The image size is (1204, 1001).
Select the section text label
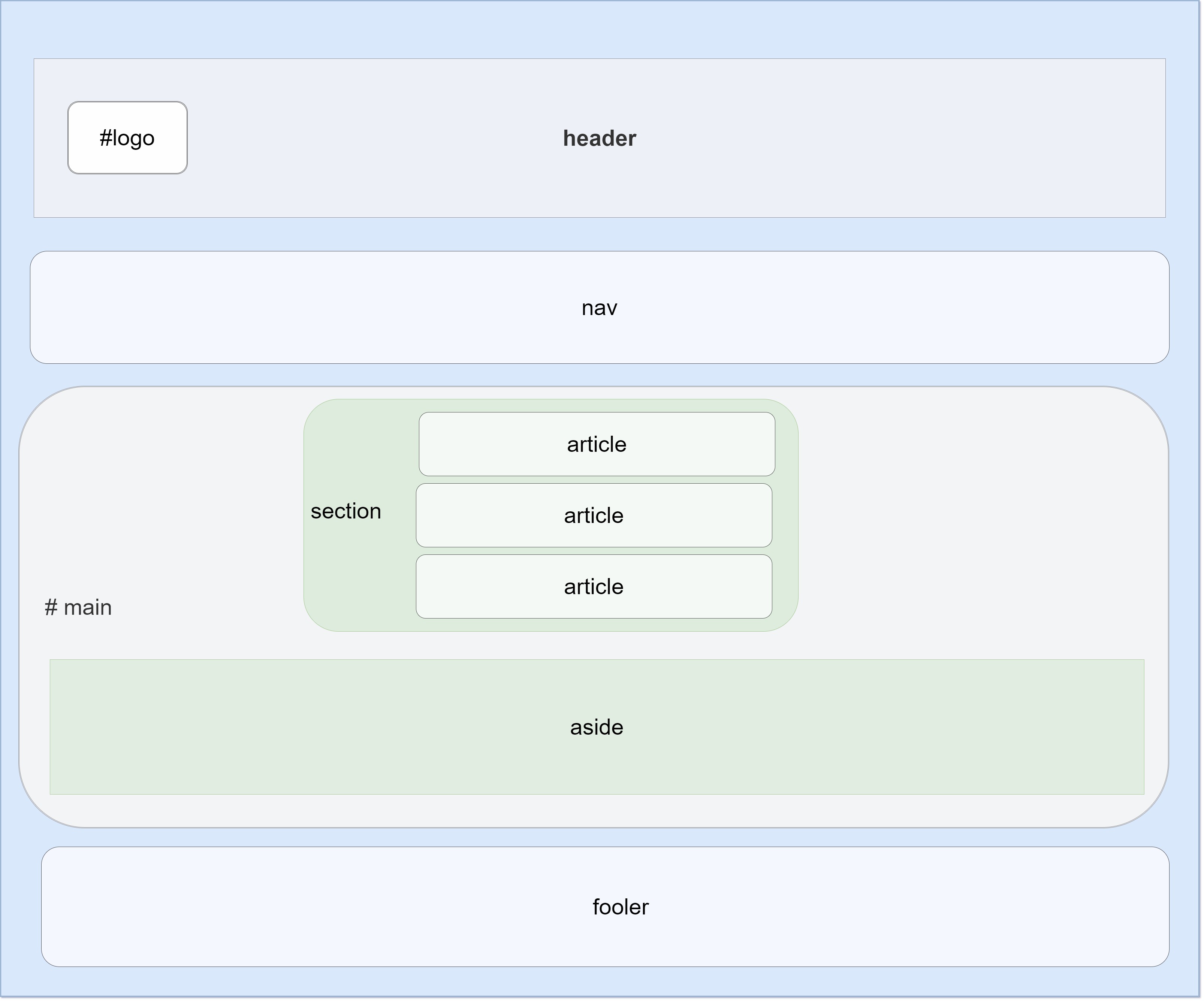(x=346, y=511)
